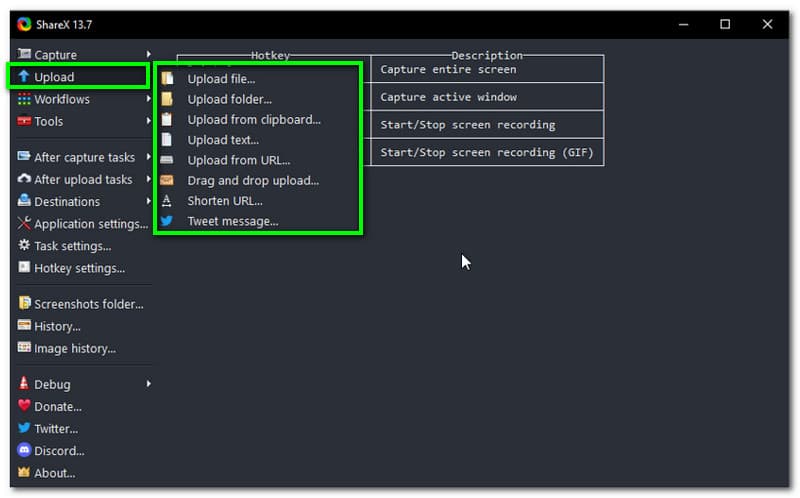Open Image history... label
The height and width of the screenshot is (498, 800).
[75, 348]
